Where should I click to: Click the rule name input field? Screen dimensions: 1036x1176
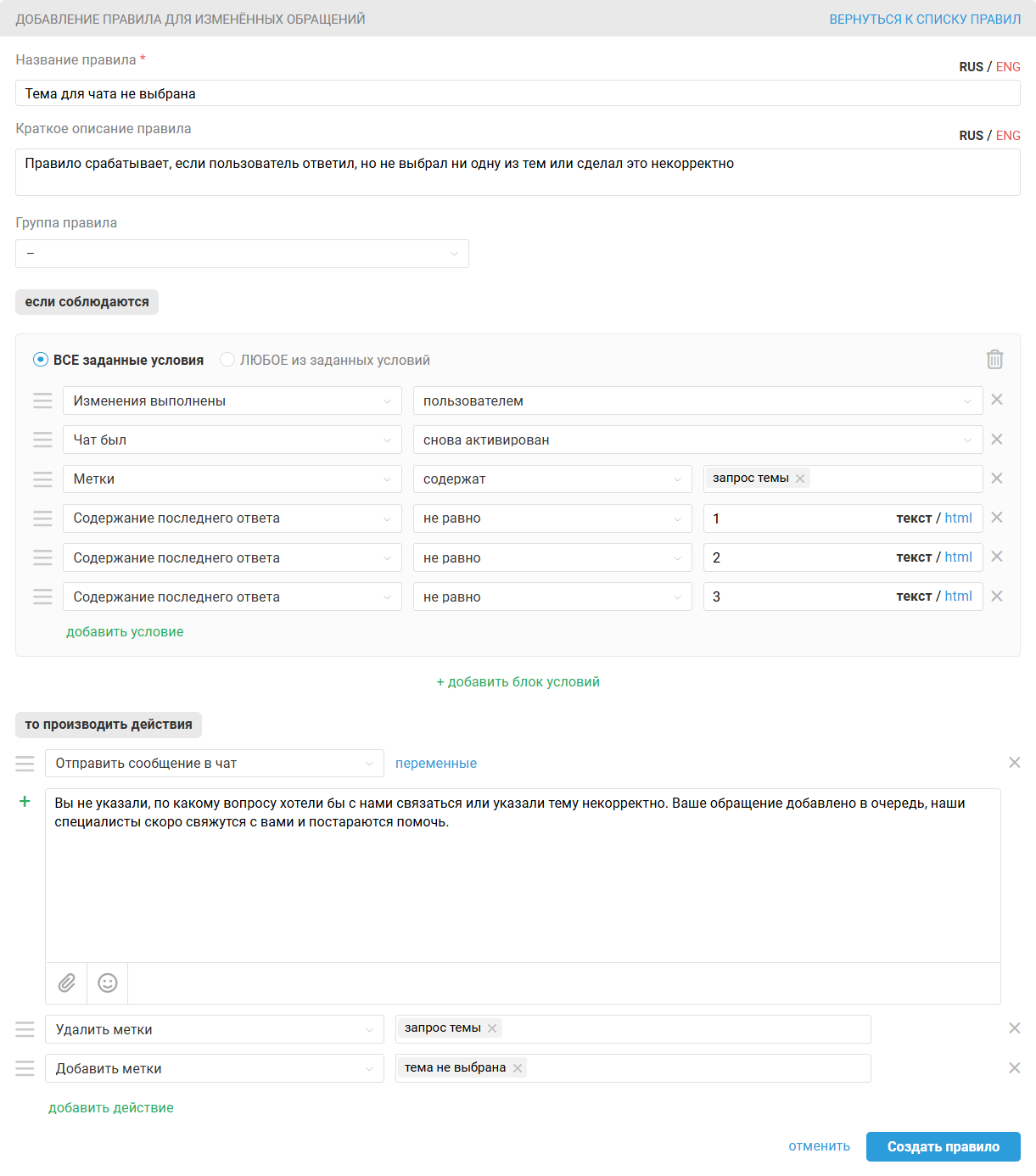518,93
